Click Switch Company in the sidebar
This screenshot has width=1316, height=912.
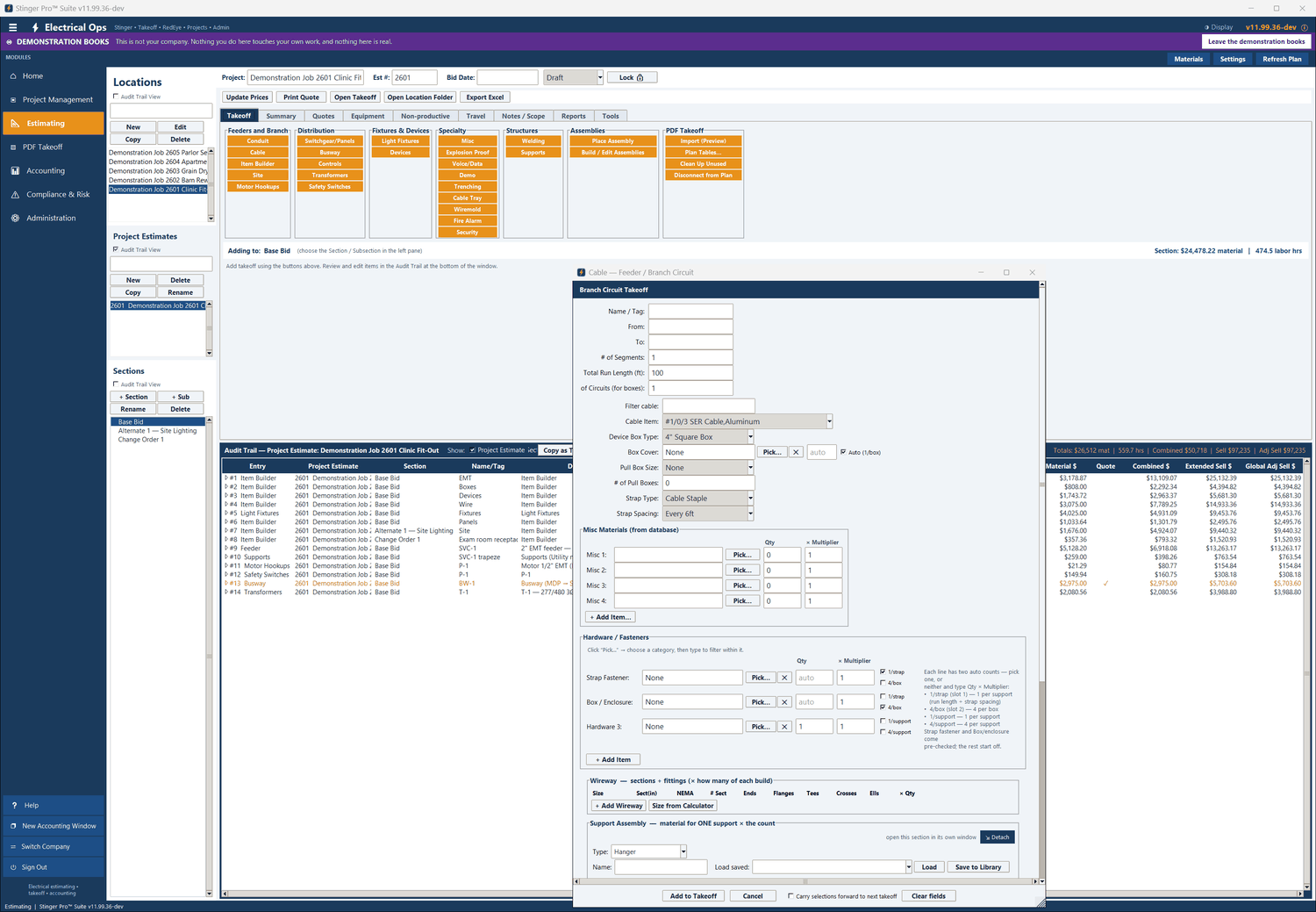point(53,847)
